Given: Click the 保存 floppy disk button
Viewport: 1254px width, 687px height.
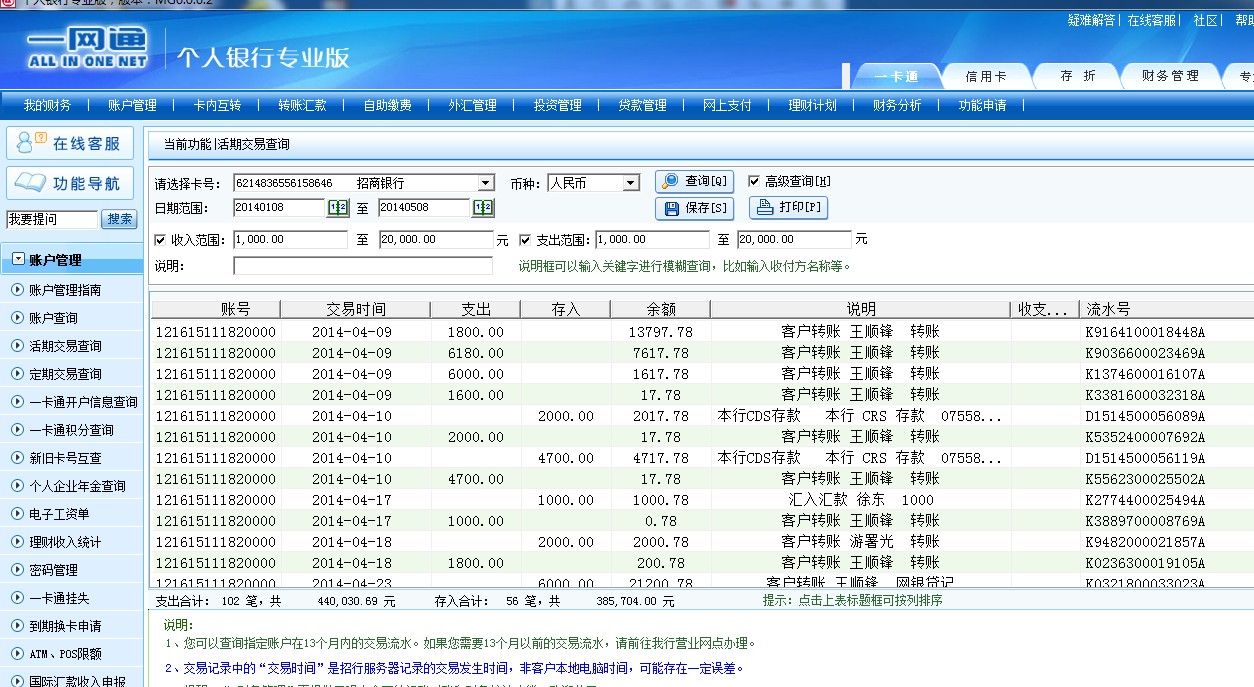Looking at the screenshot, I should click(695, 208).
